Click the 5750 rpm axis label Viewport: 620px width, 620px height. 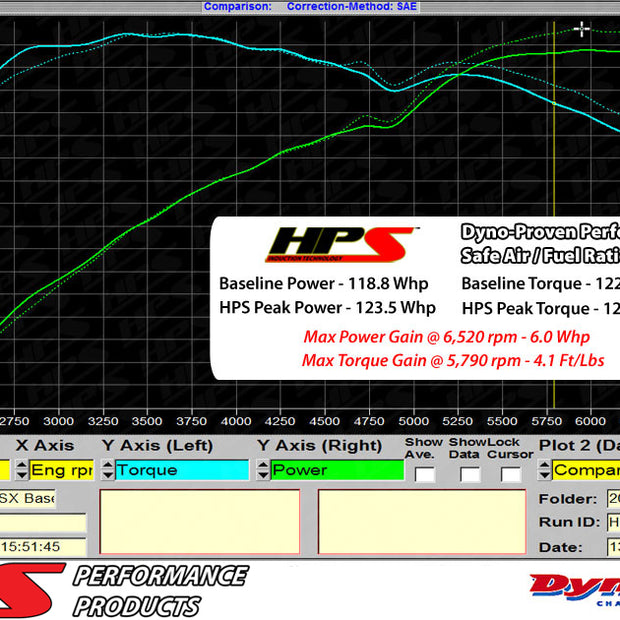coord(547,421)
